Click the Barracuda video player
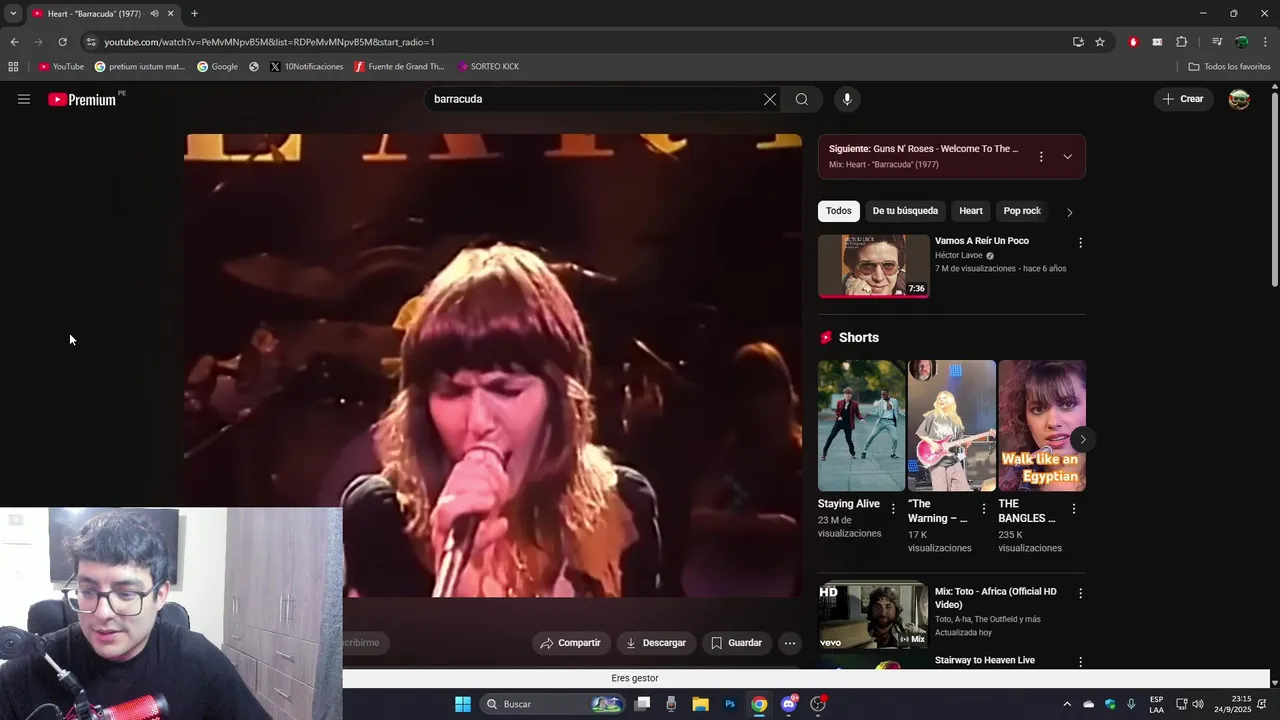Viewport: 1280px width, 720px height. click(493, 365)
